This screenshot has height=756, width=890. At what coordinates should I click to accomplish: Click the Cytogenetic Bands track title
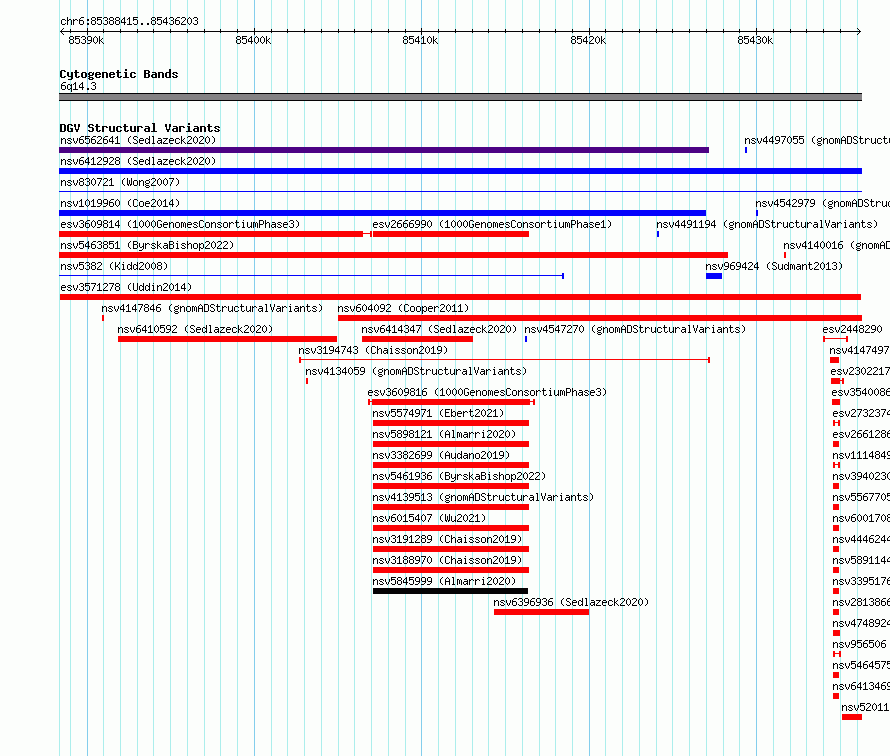119,74
